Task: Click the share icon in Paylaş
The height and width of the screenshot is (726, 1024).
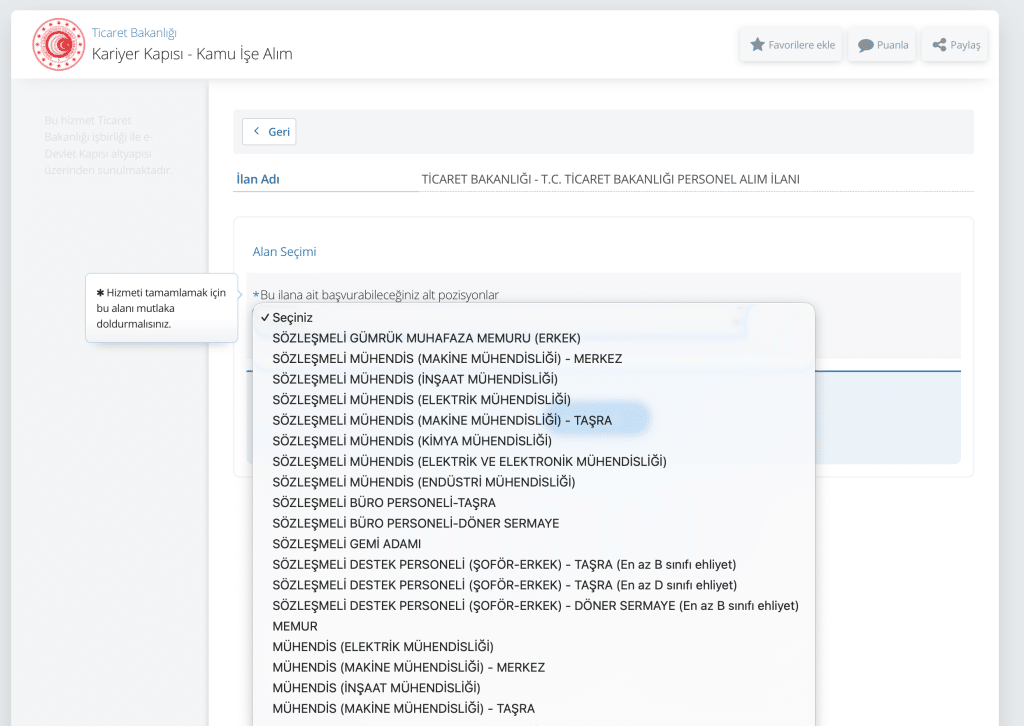Action: (939, 45)
